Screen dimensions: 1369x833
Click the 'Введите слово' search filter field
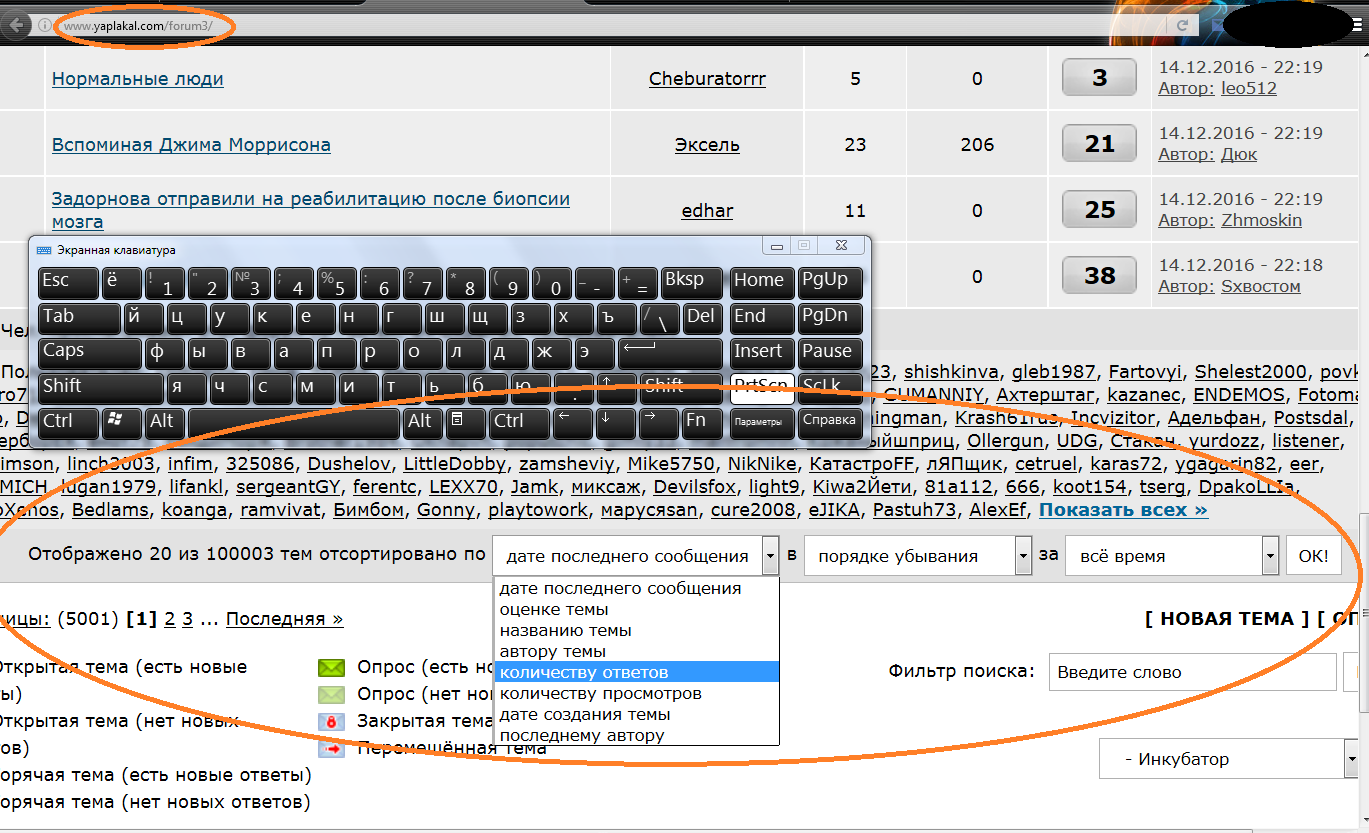1192,672
